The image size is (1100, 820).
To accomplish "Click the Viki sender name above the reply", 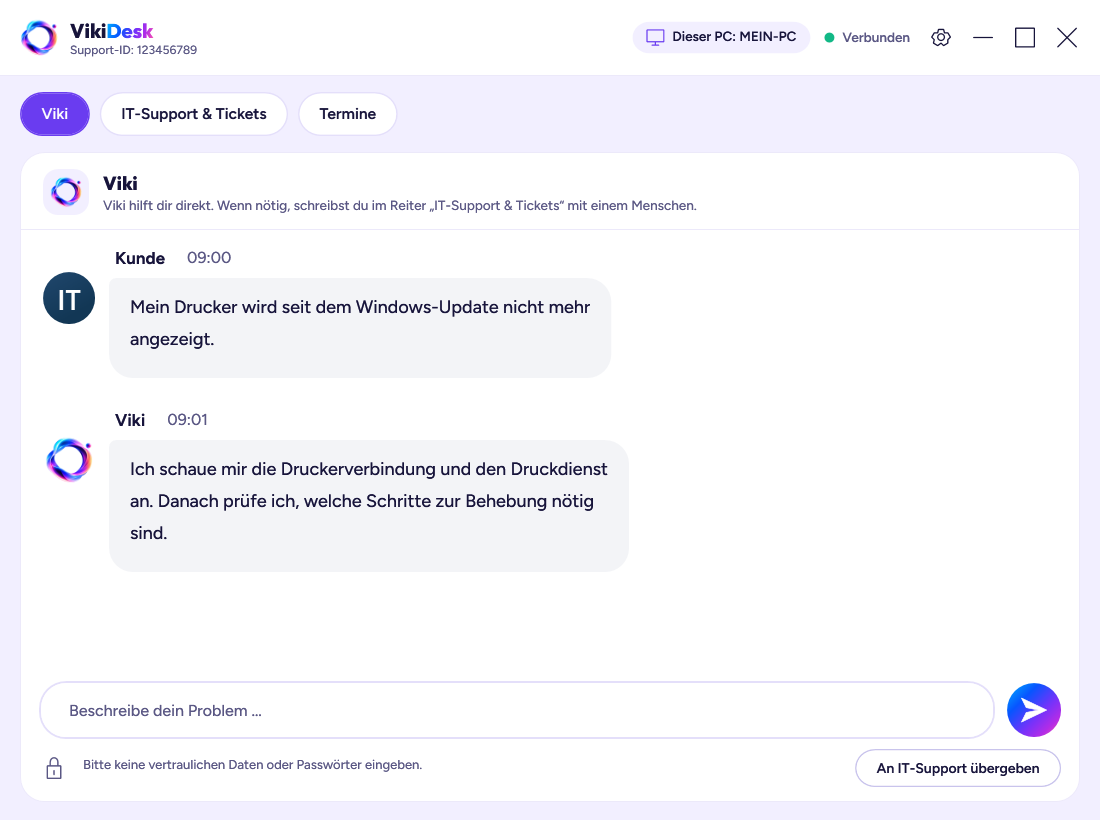I will coord(130,420).
